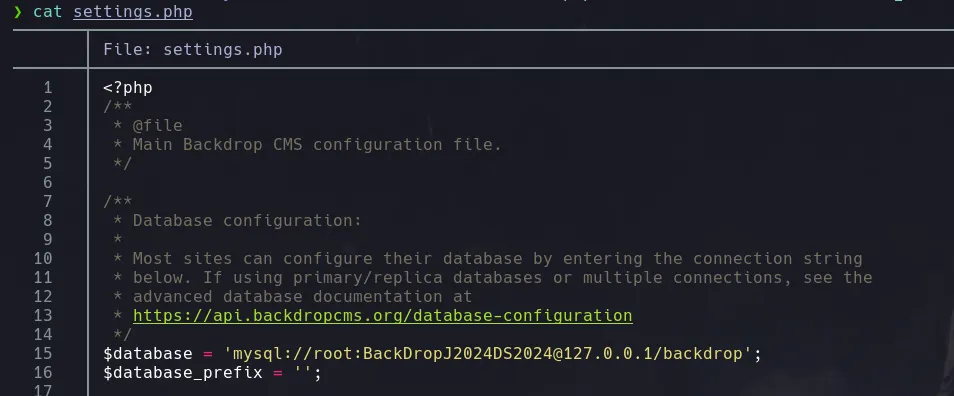Click the $database_prefix variable
The image size is (954, 396).
click(183, 372)
